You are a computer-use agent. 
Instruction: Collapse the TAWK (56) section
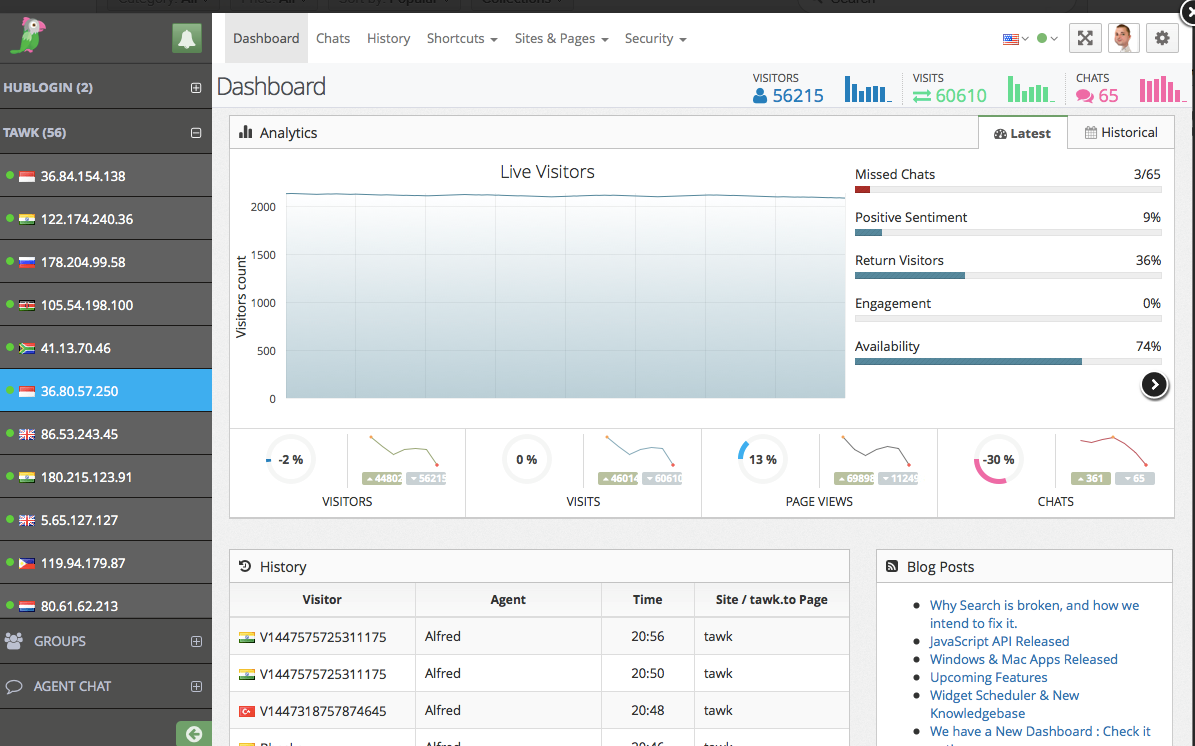[x=196, y=133]
